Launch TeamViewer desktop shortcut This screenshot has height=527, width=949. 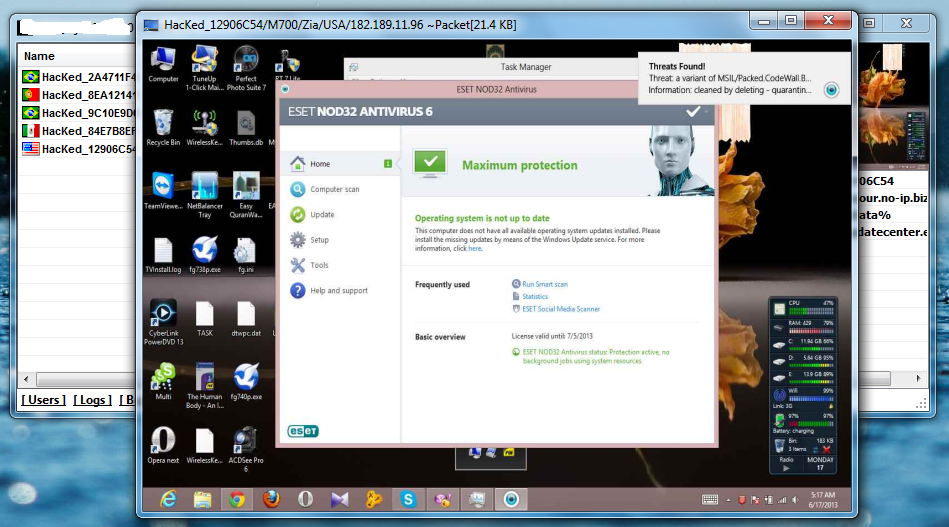pos(163,191)
